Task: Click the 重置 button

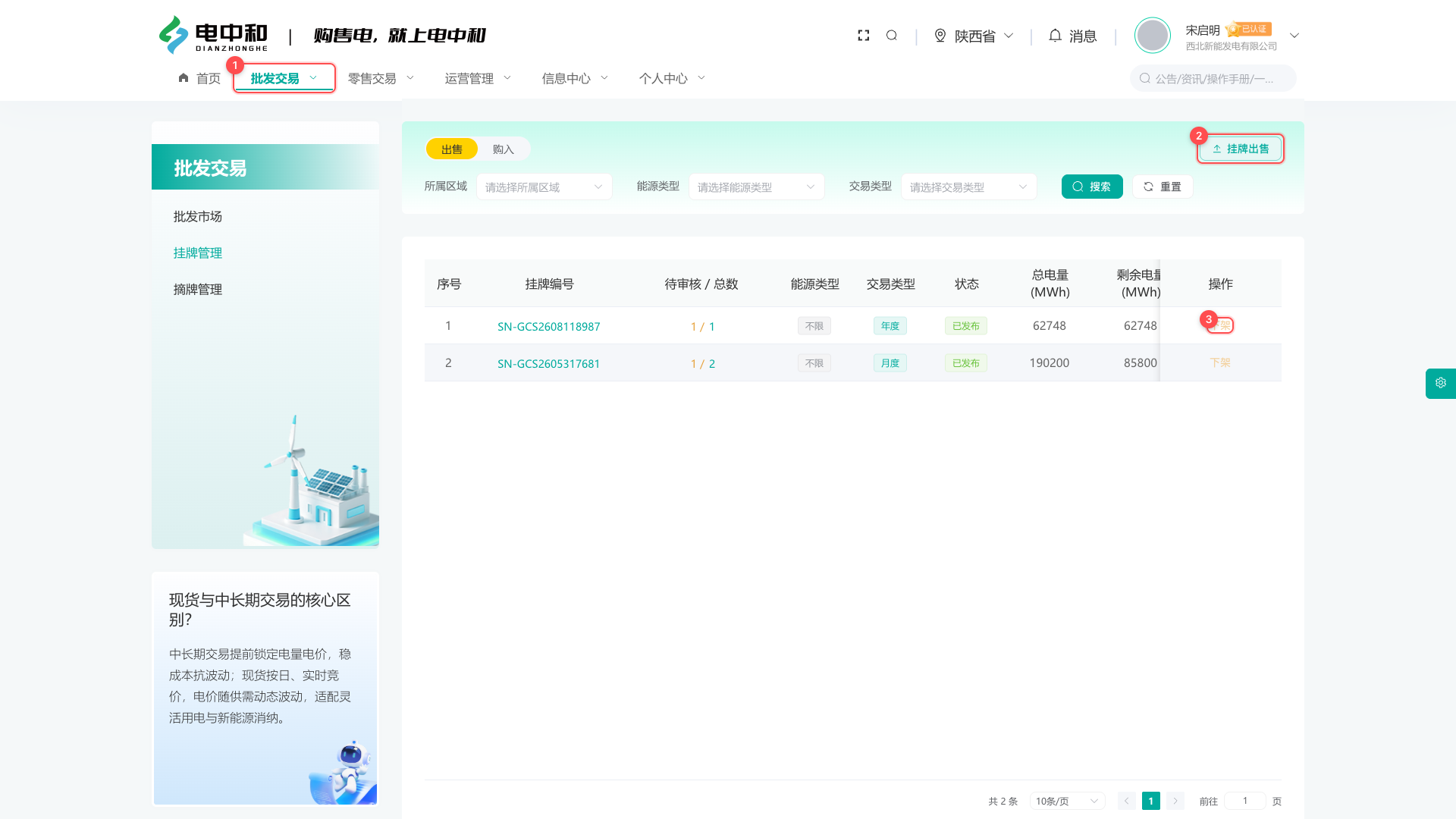Action: point(1163,187)
